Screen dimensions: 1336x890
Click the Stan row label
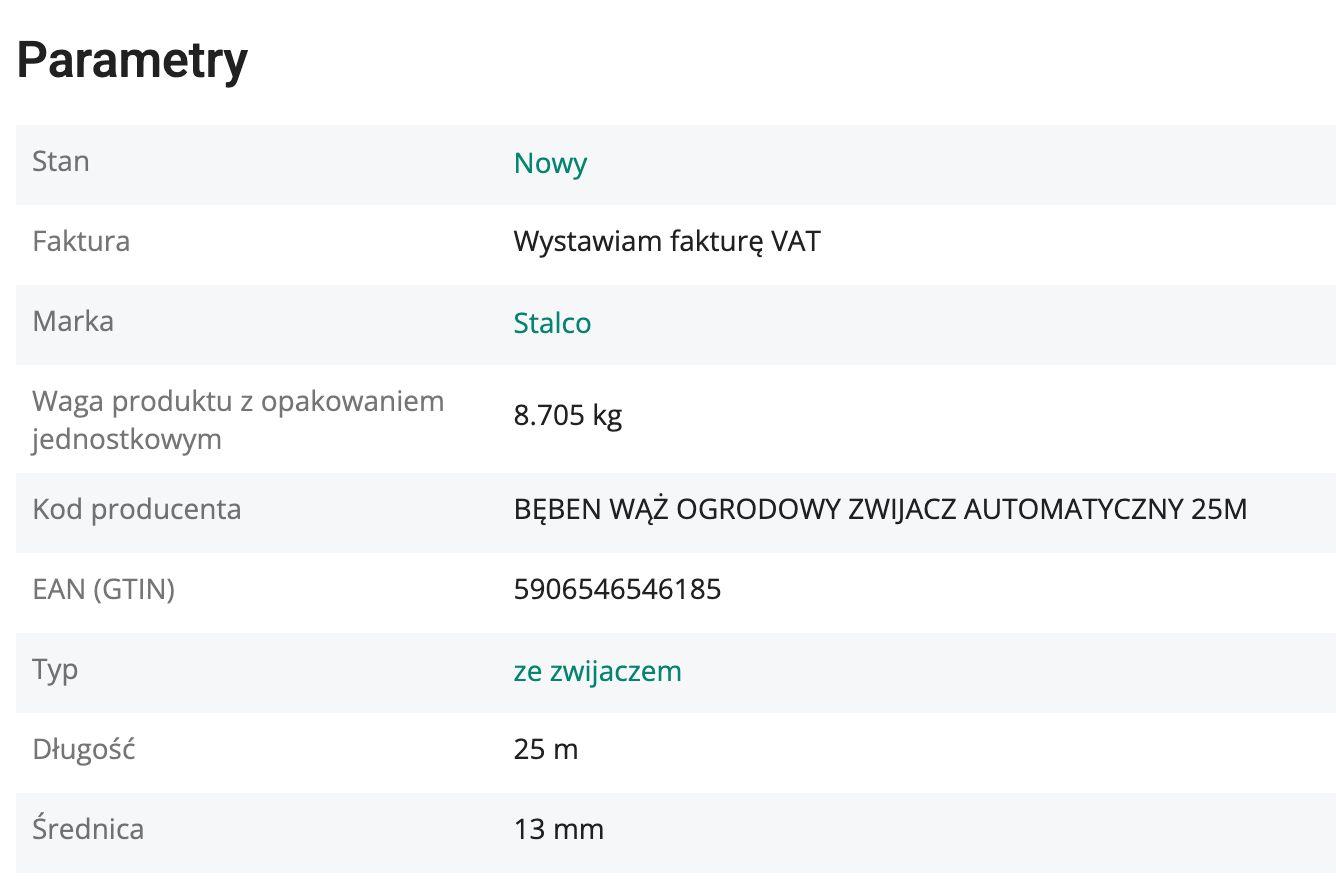61,162
